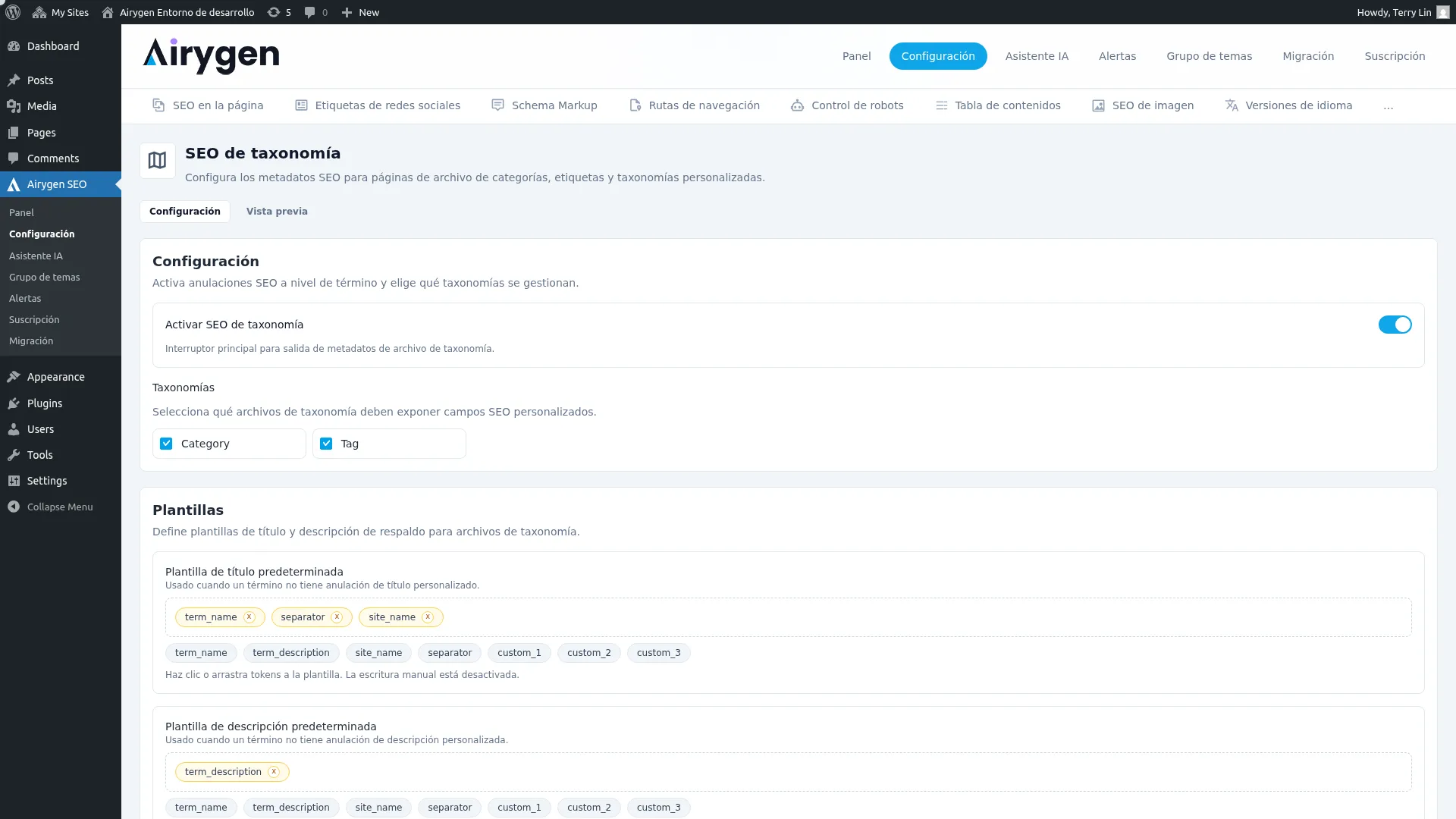Viewport: 1456px width, 819px height.
Task: Click the Airygen SEO logo icon in sidebar
Action: pyautogui.click(x=14, y=184)
